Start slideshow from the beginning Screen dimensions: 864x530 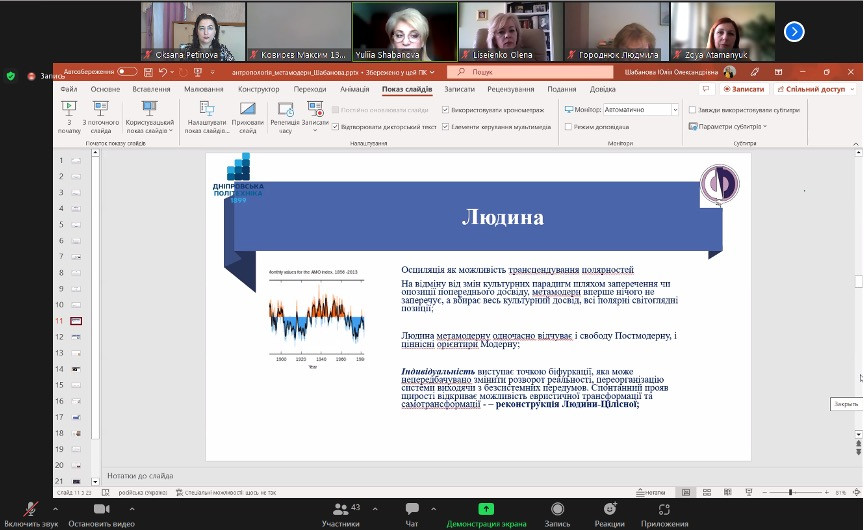pyautogui.click(x=68, y=117)
